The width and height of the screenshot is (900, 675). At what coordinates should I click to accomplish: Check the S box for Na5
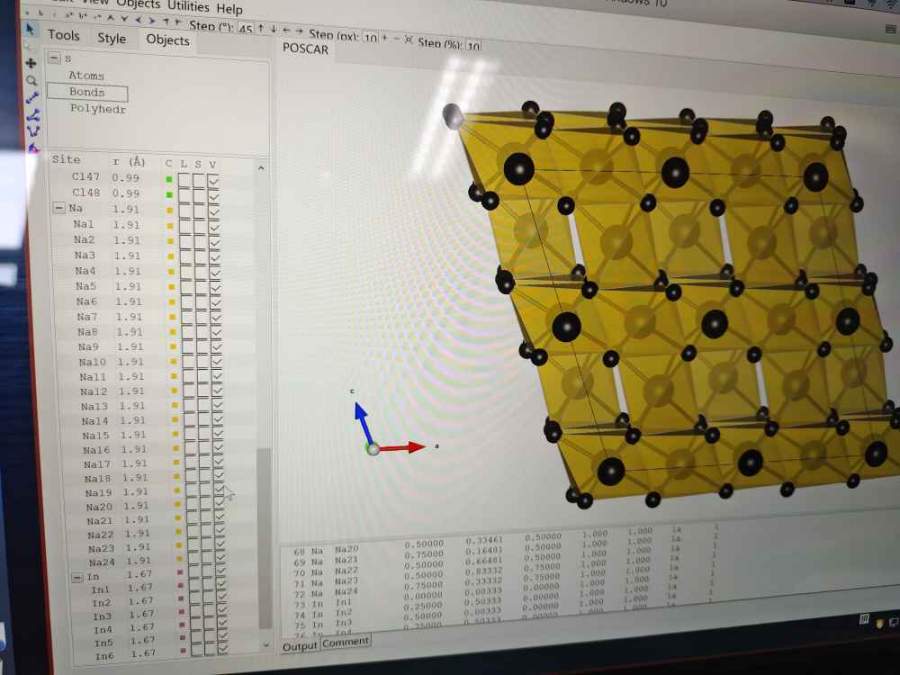[201, 286]
